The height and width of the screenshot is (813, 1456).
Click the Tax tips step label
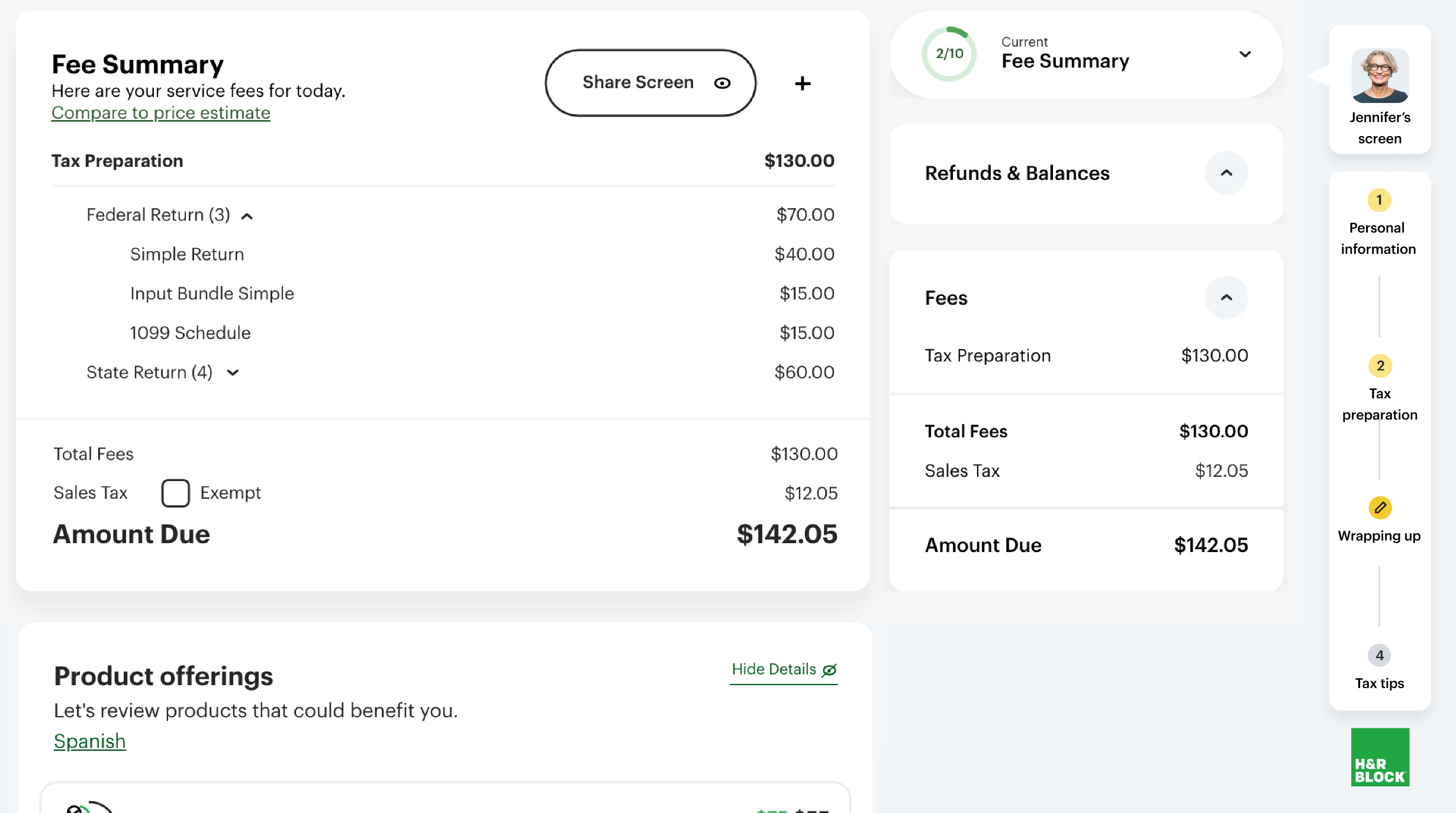1379,683
